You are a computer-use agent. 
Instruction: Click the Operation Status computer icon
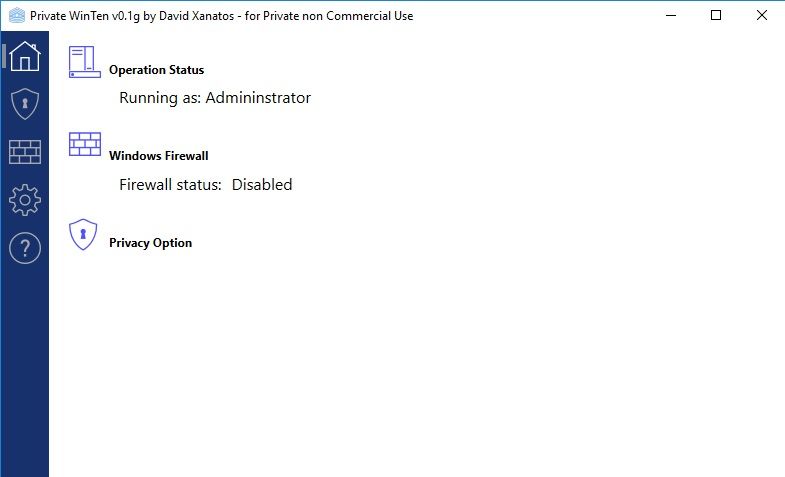pos(85,62)
